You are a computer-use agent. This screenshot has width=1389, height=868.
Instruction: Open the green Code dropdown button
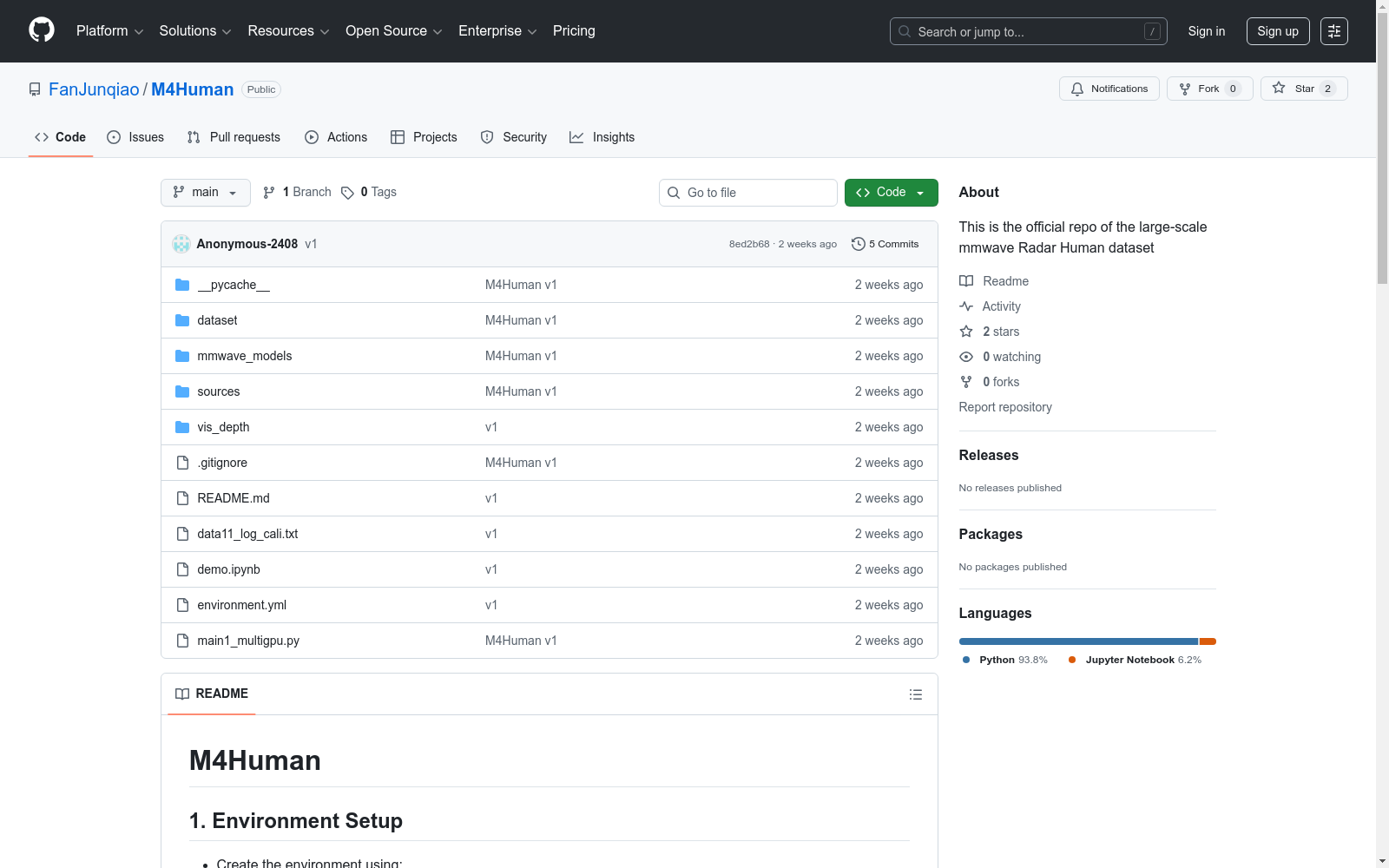(x=892, y=193)
